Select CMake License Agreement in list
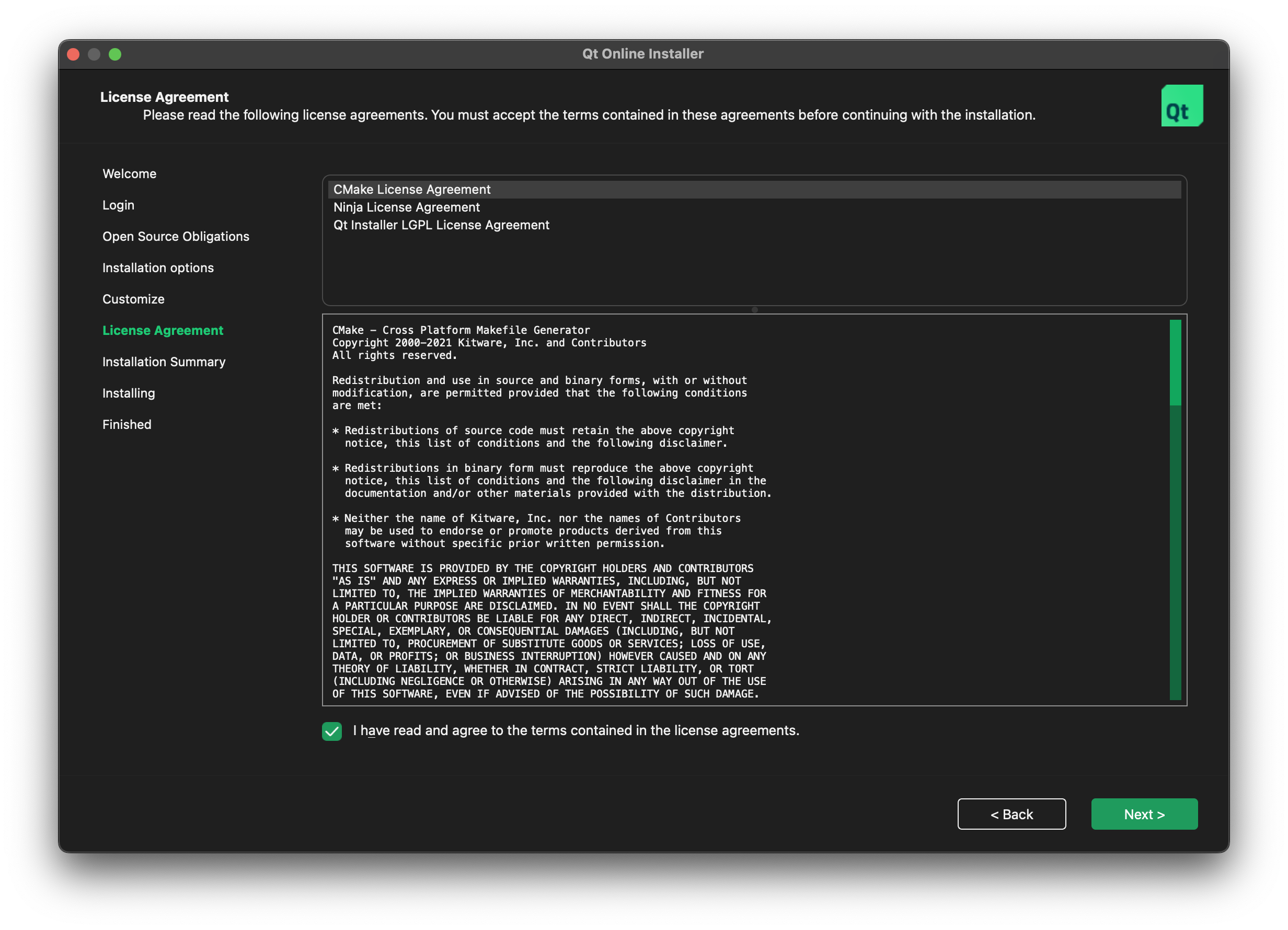The width and height of the screenshot is (1288, 930). [754, 189]
